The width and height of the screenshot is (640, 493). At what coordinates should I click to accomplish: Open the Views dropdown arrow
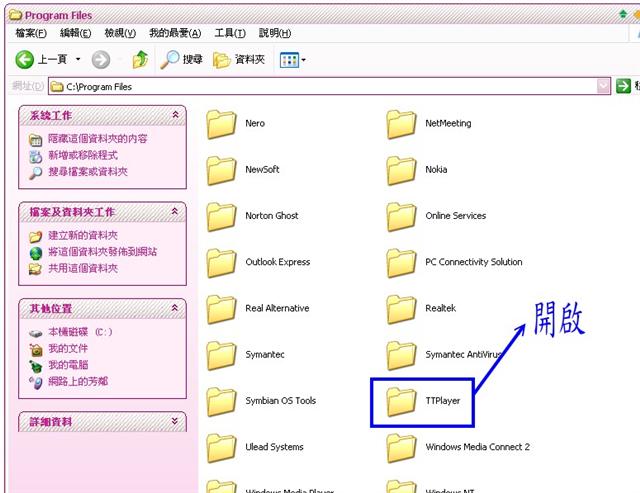click(303, 60)
